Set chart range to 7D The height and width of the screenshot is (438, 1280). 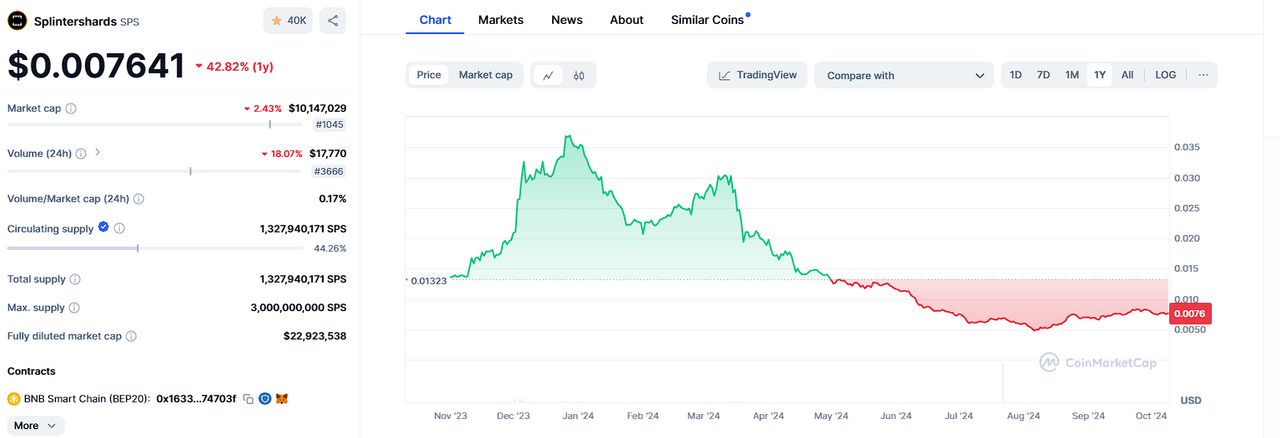point(1043,75)
